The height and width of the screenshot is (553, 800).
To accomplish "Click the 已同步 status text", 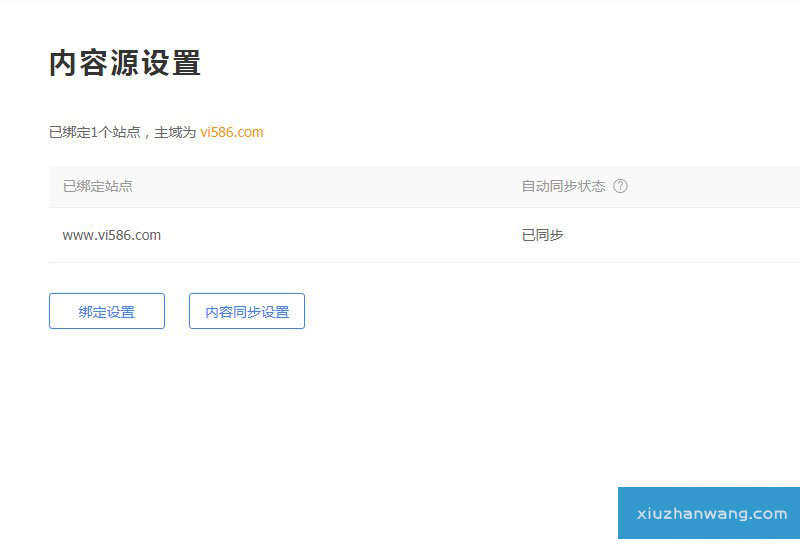I will tap(542, 235).
